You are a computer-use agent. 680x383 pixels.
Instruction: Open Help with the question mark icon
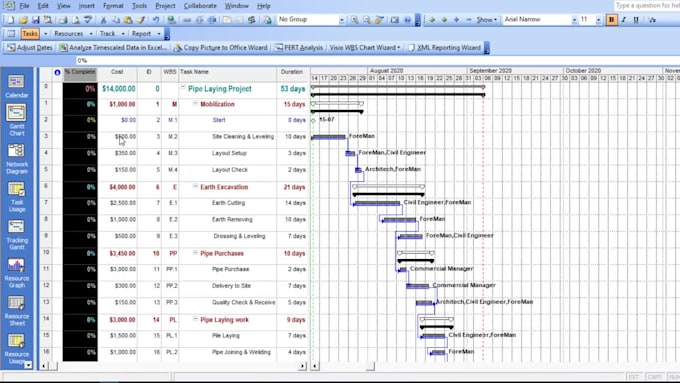[x=407, y=20]
